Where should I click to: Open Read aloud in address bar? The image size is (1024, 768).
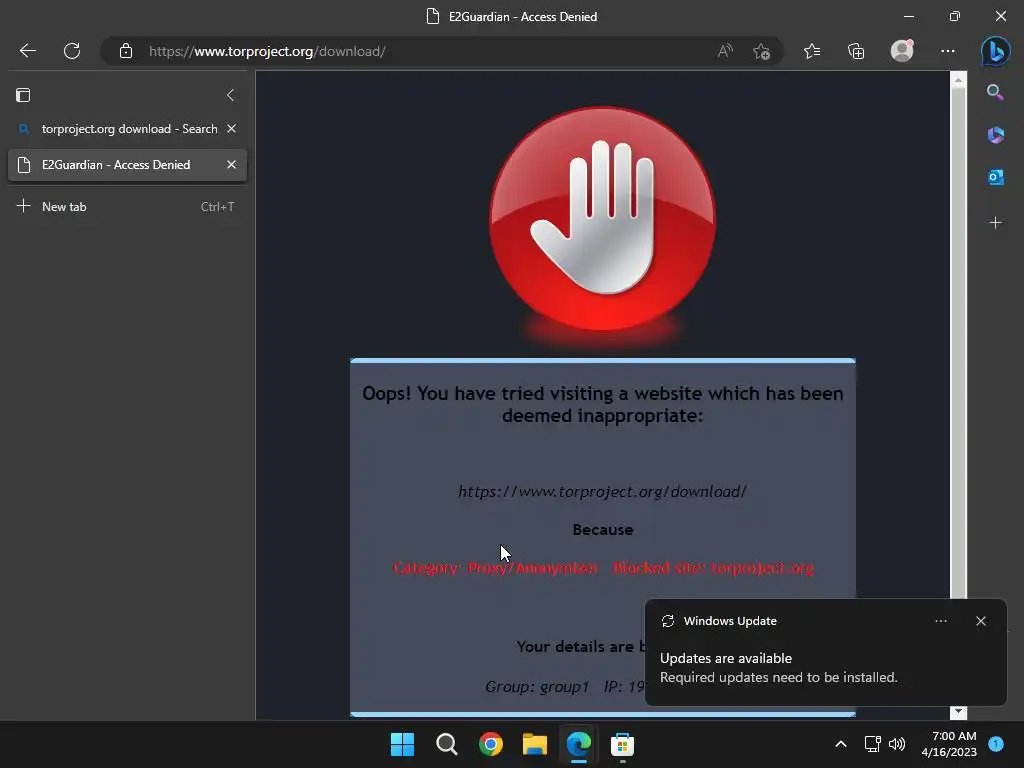tap(725, 51)
